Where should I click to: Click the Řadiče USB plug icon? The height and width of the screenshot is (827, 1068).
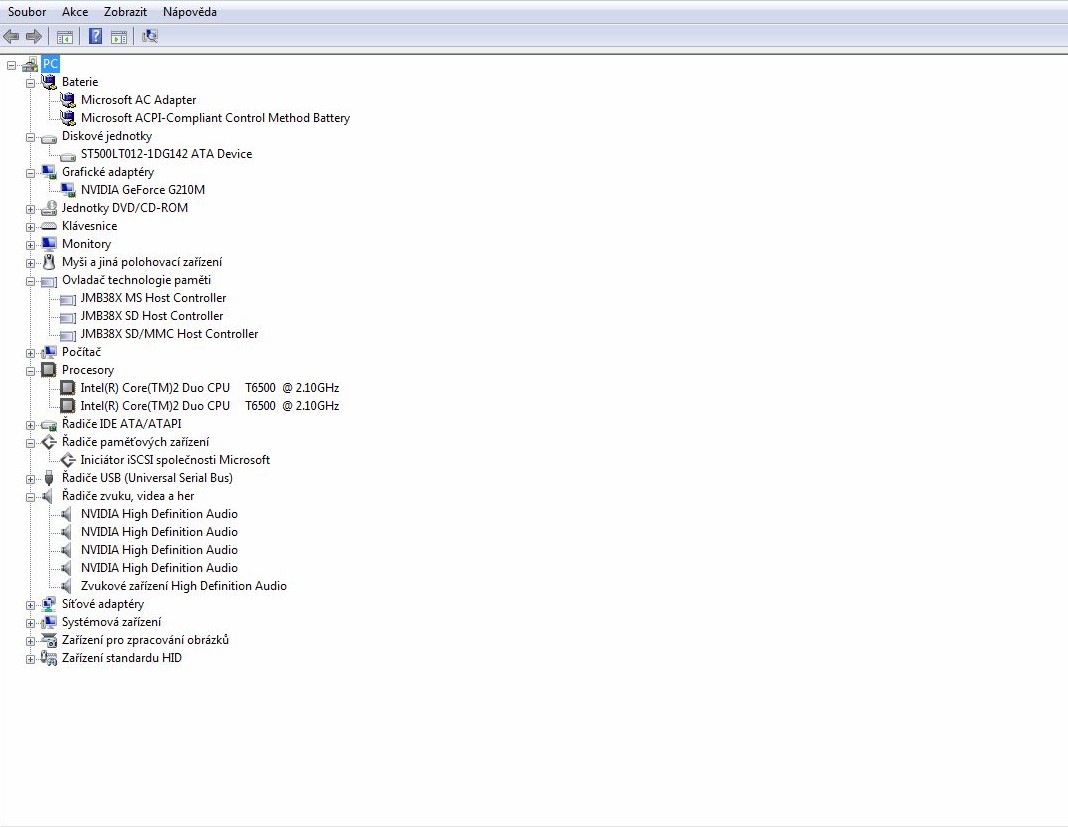click(48, 478)
